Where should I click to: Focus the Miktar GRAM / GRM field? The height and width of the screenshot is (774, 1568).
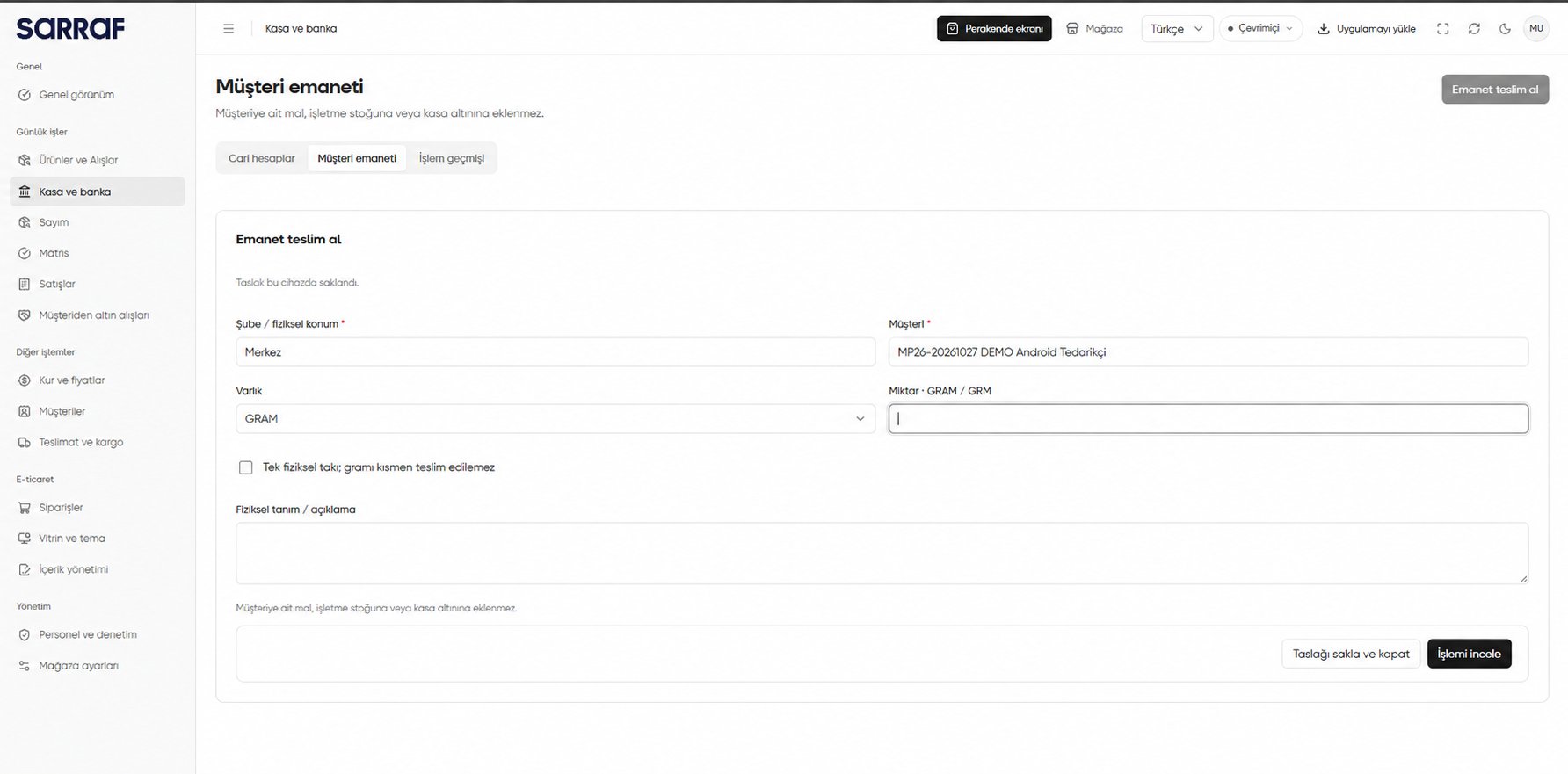(x=1209, y=419)
